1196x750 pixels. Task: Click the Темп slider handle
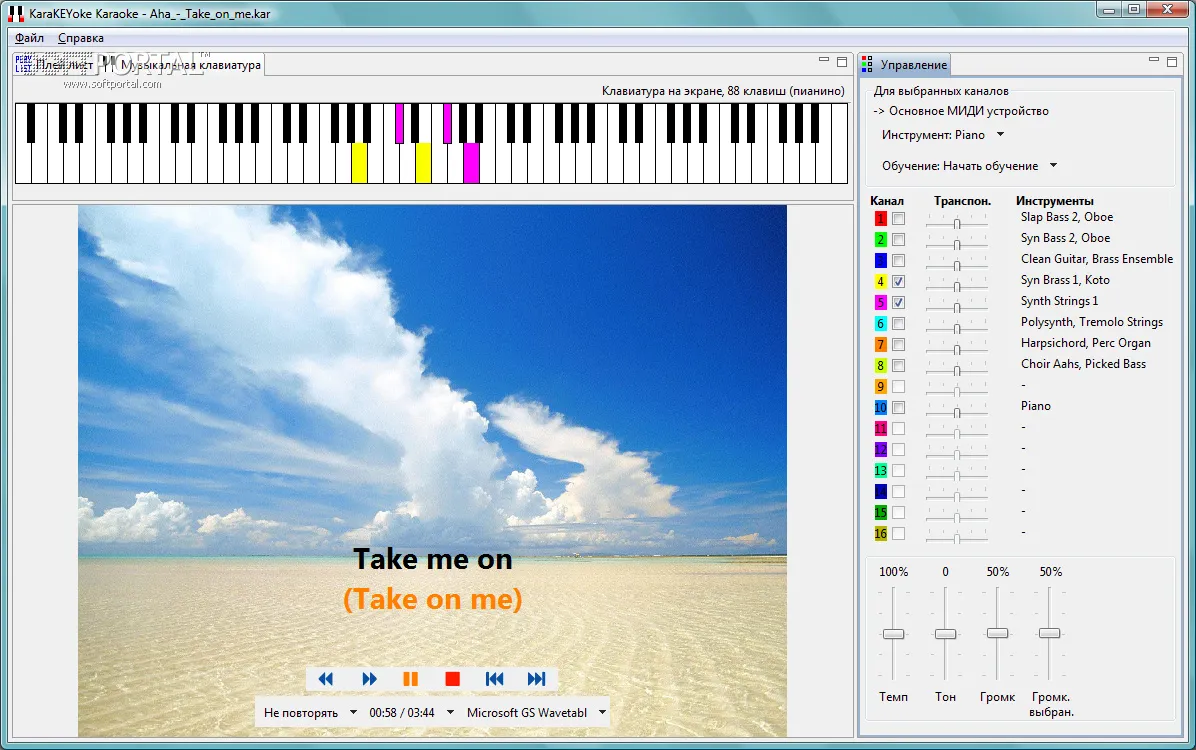click(893, 634)
